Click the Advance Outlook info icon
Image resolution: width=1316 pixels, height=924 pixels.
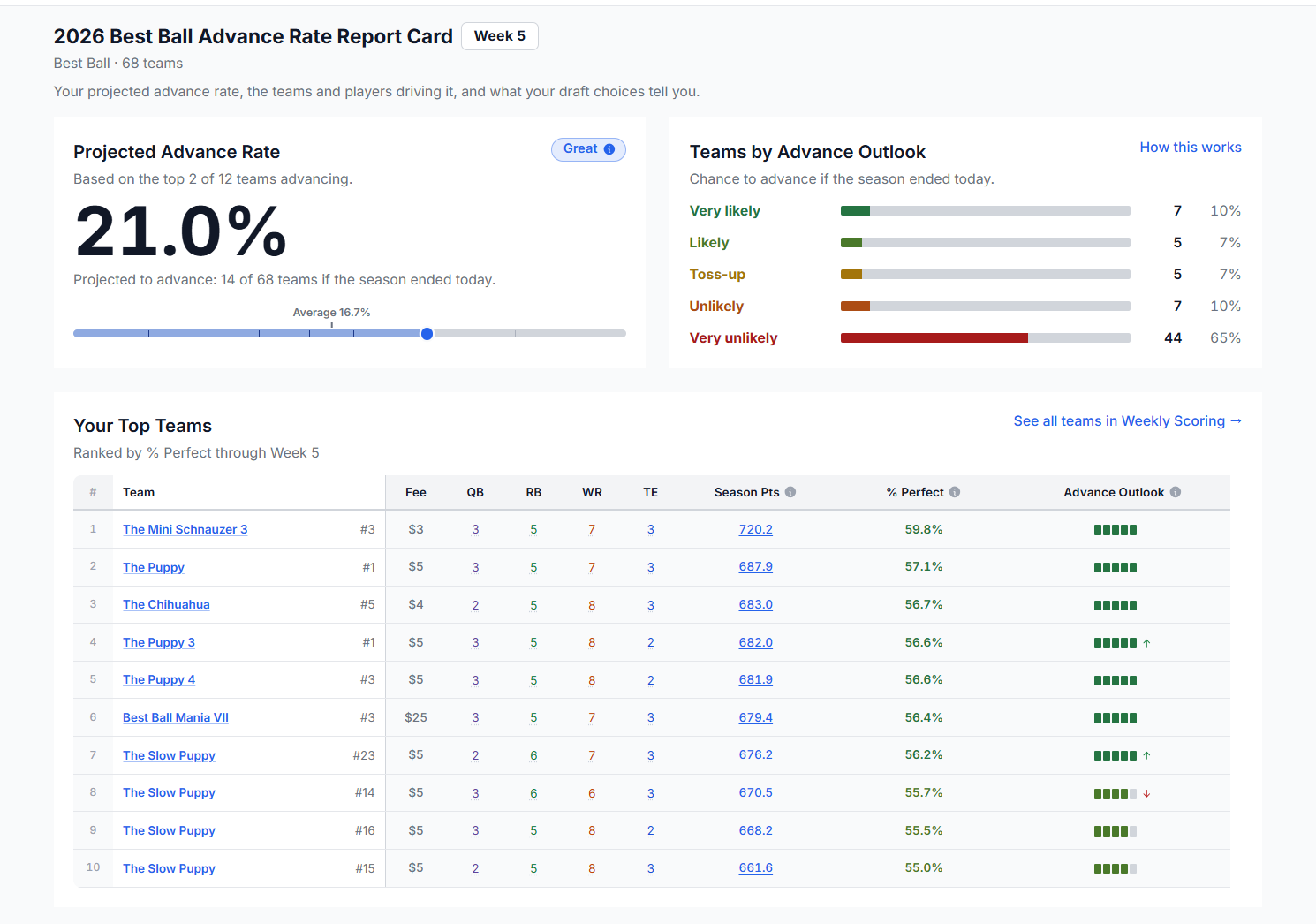[1176, 492]
